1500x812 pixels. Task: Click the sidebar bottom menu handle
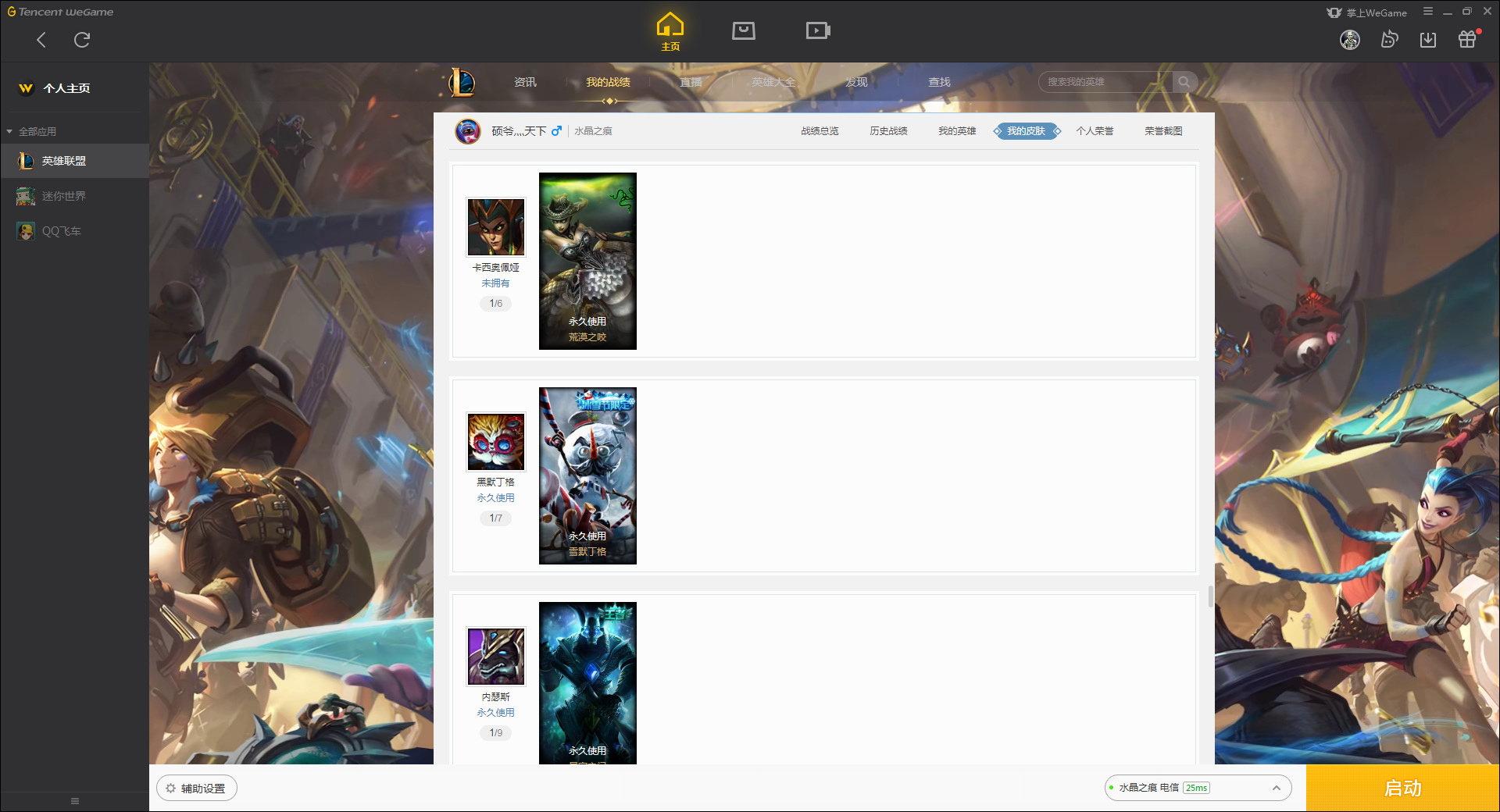(75, 801)
